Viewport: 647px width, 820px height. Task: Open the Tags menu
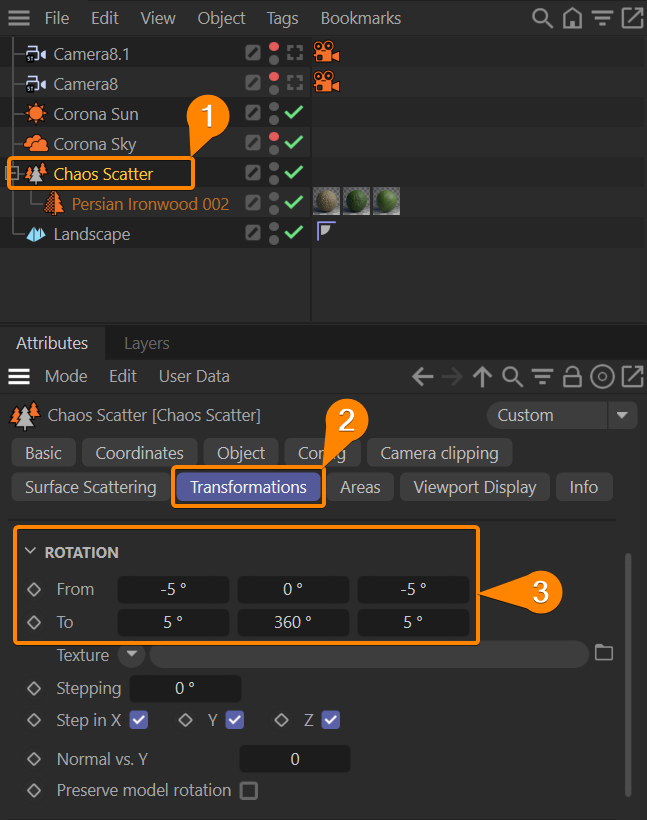tap(282, 18)
